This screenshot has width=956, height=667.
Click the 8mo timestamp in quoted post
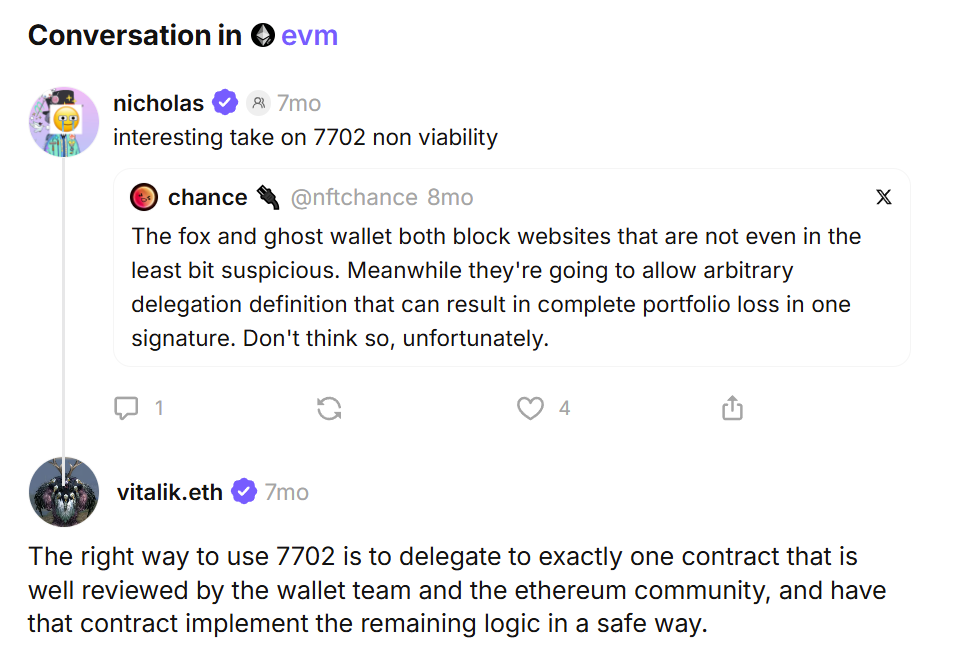pos(450,197)
